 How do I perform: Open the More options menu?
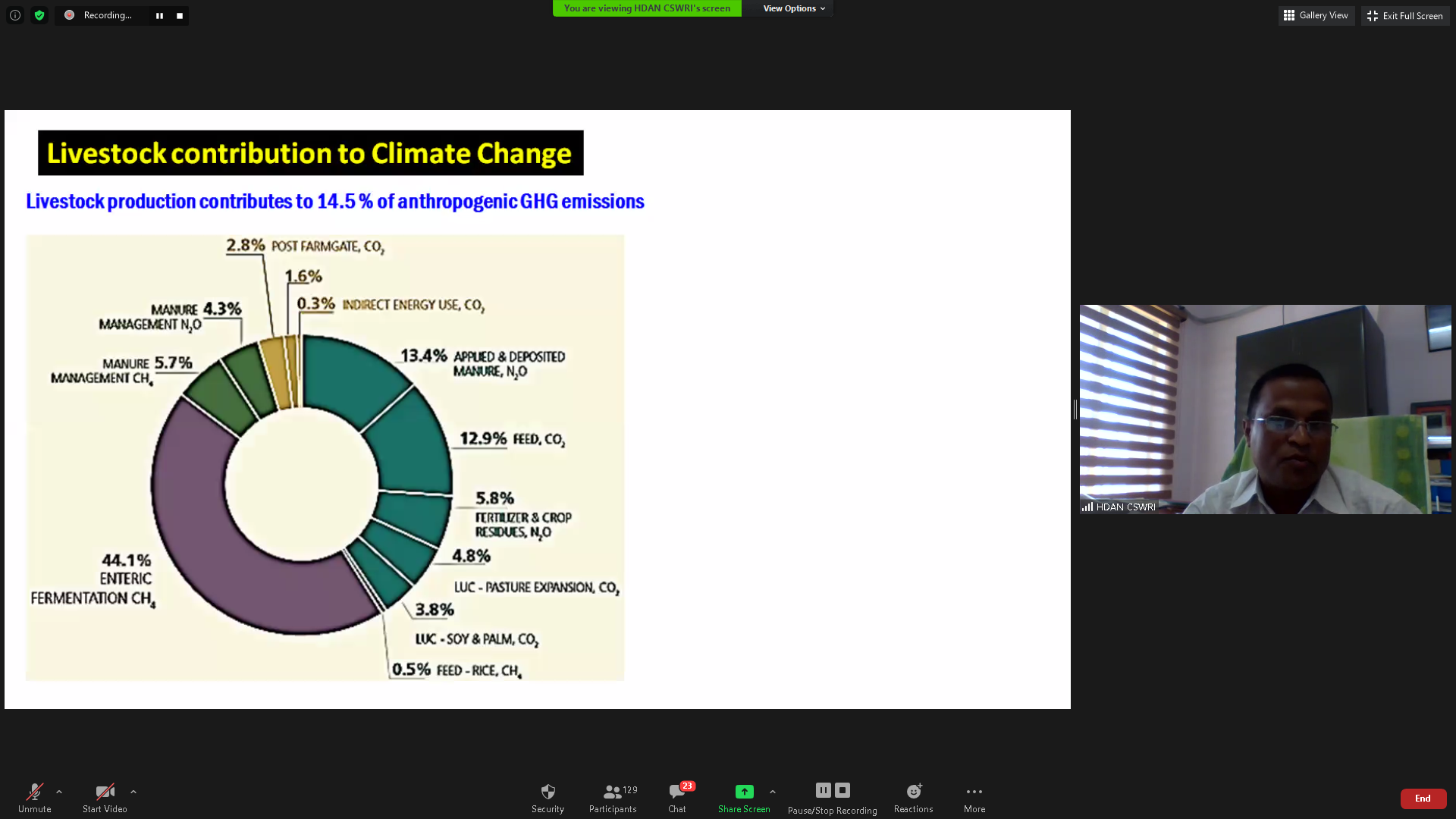[x=974, y=798]
